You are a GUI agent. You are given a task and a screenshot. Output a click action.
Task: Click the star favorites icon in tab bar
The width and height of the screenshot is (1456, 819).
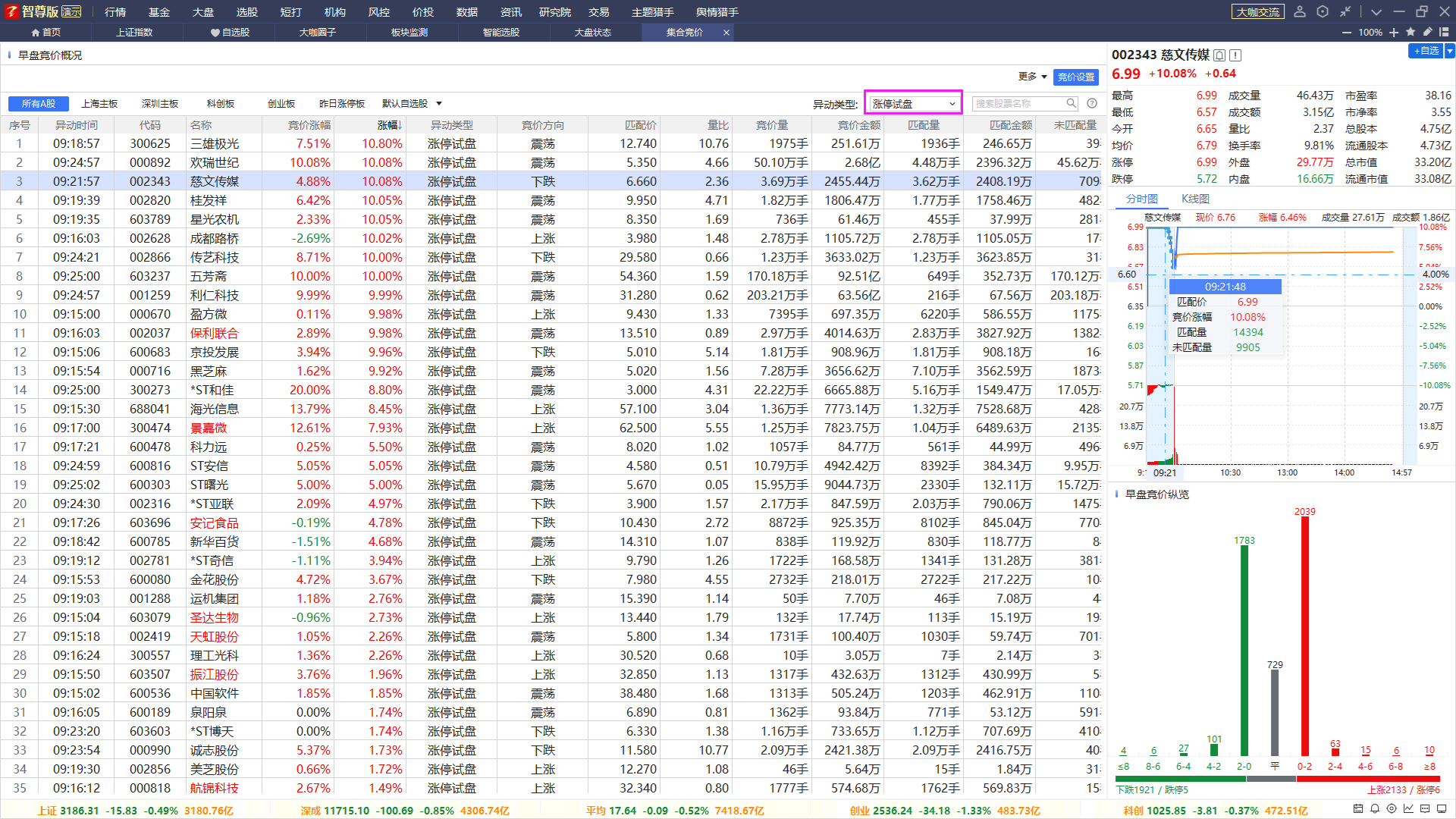click(1410, 32)
